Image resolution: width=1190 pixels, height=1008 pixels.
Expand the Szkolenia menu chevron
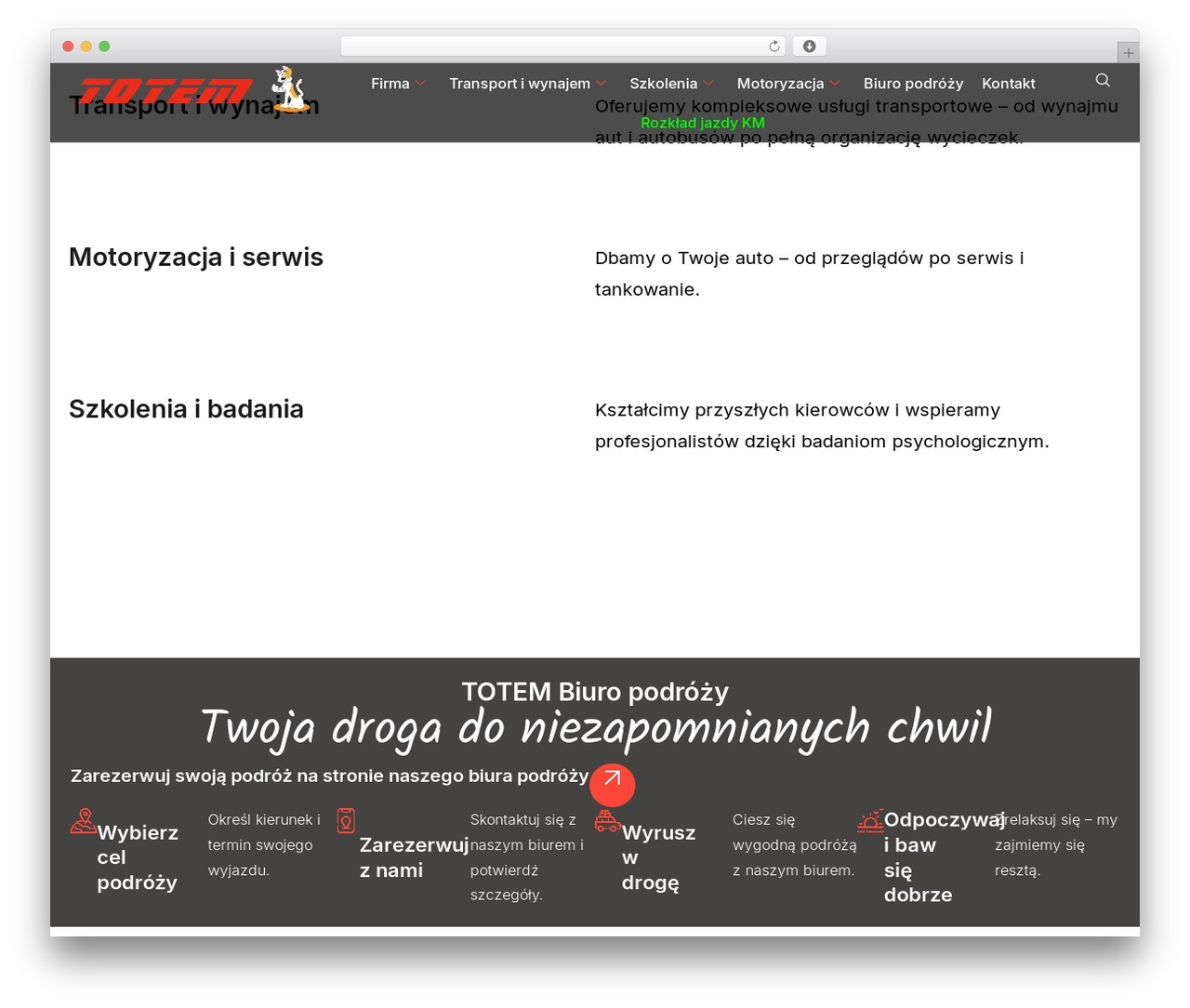pyautogui.click(x=708, y=84)
